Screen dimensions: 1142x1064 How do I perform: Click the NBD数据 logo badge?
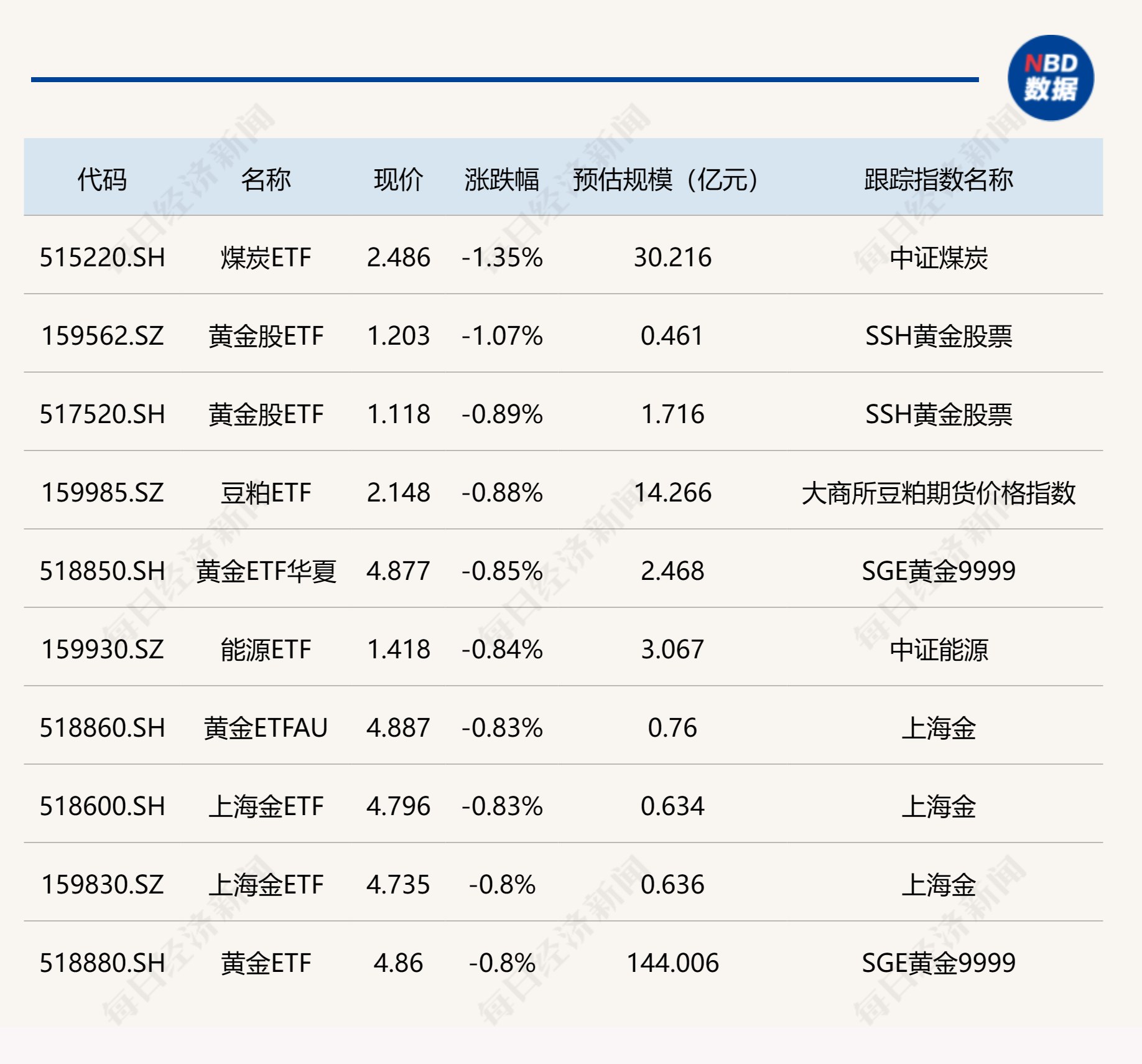point(1051,78)
